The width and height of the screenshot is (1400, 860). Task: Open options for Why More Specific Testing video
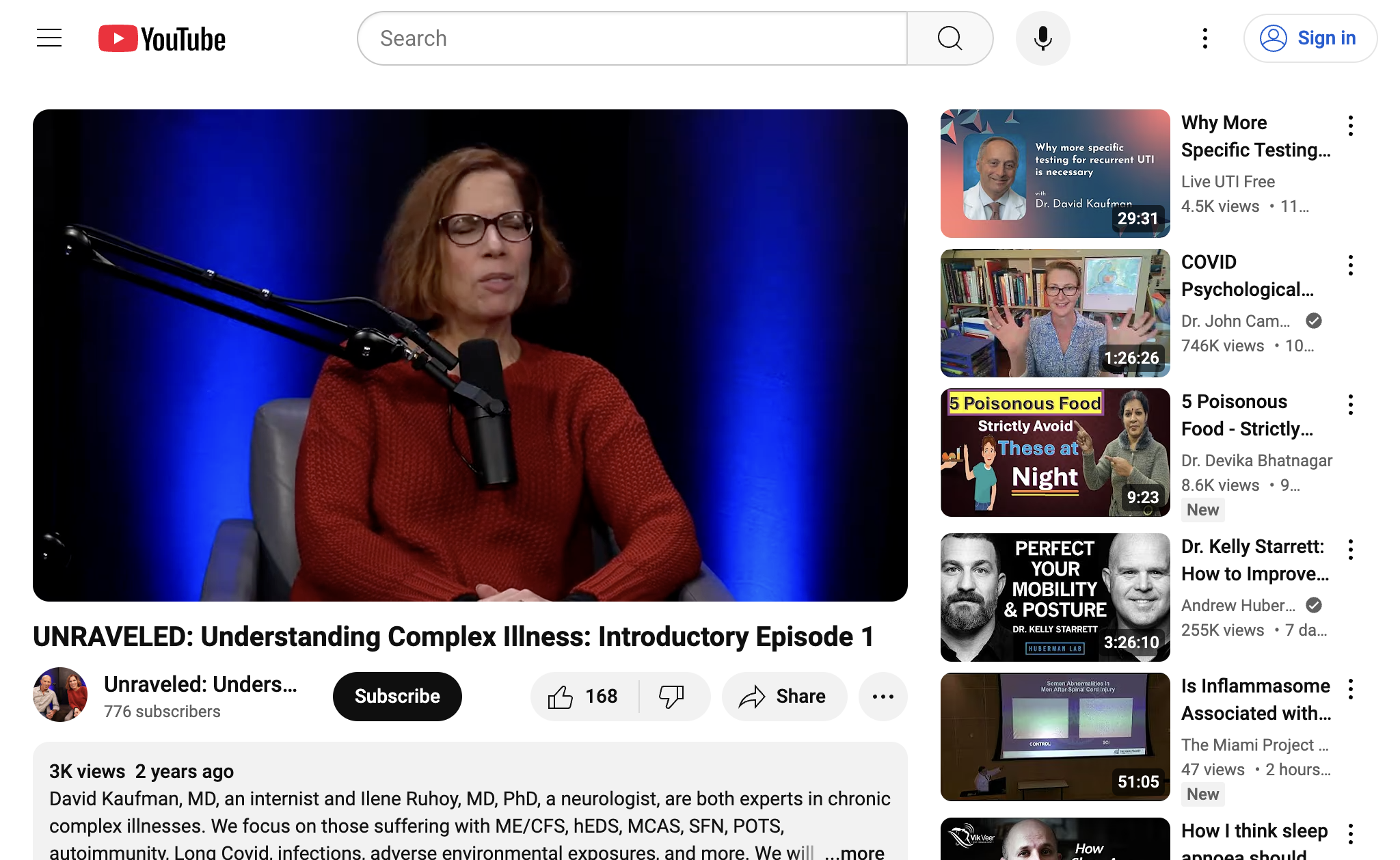pos(1350,126)
